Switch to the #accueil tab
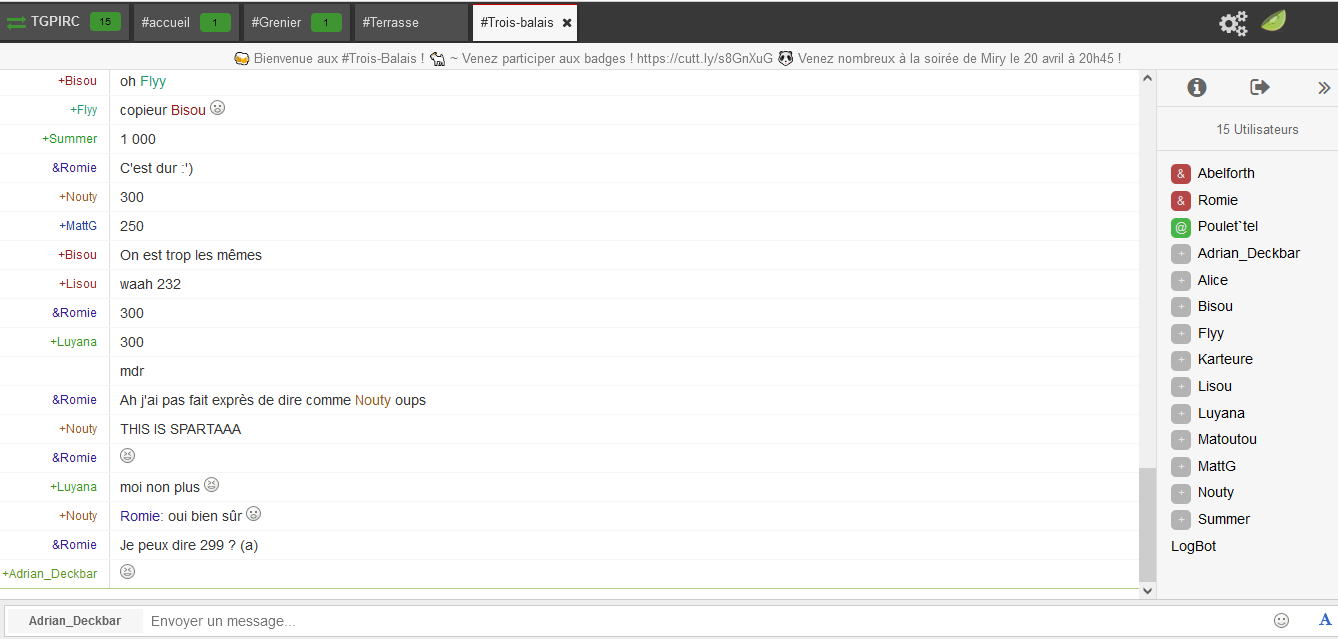Screen dimensions: 1338x639 click(186, 22)
